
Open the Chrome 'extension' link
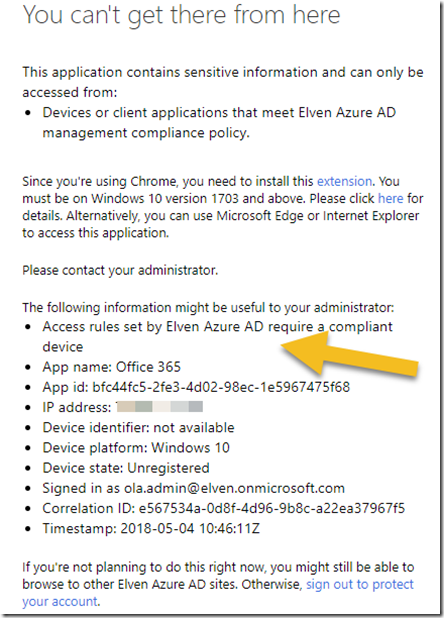[344, 181]
